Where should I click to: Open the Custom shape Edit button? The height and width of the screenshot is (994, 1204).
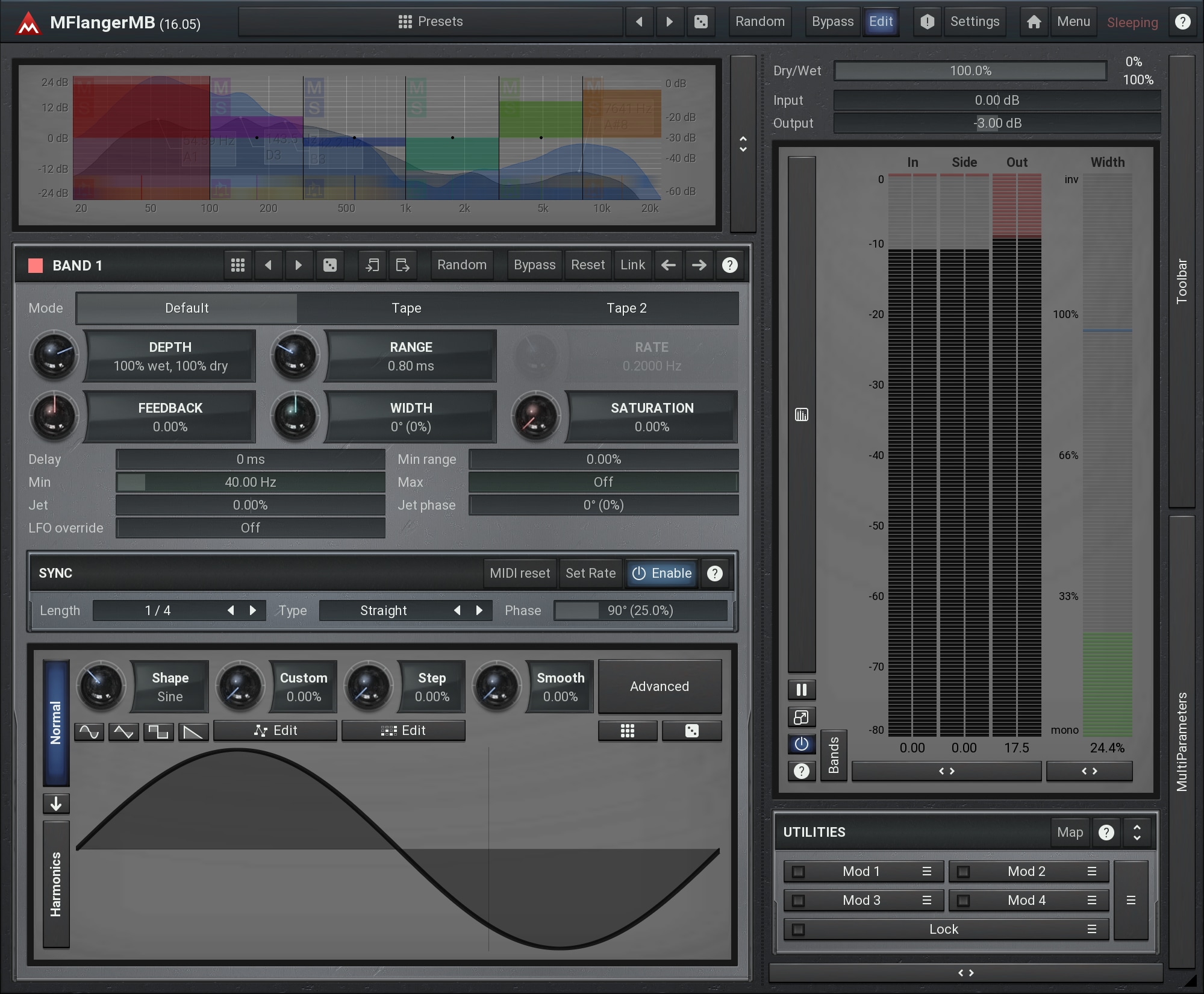coord(275,731)
